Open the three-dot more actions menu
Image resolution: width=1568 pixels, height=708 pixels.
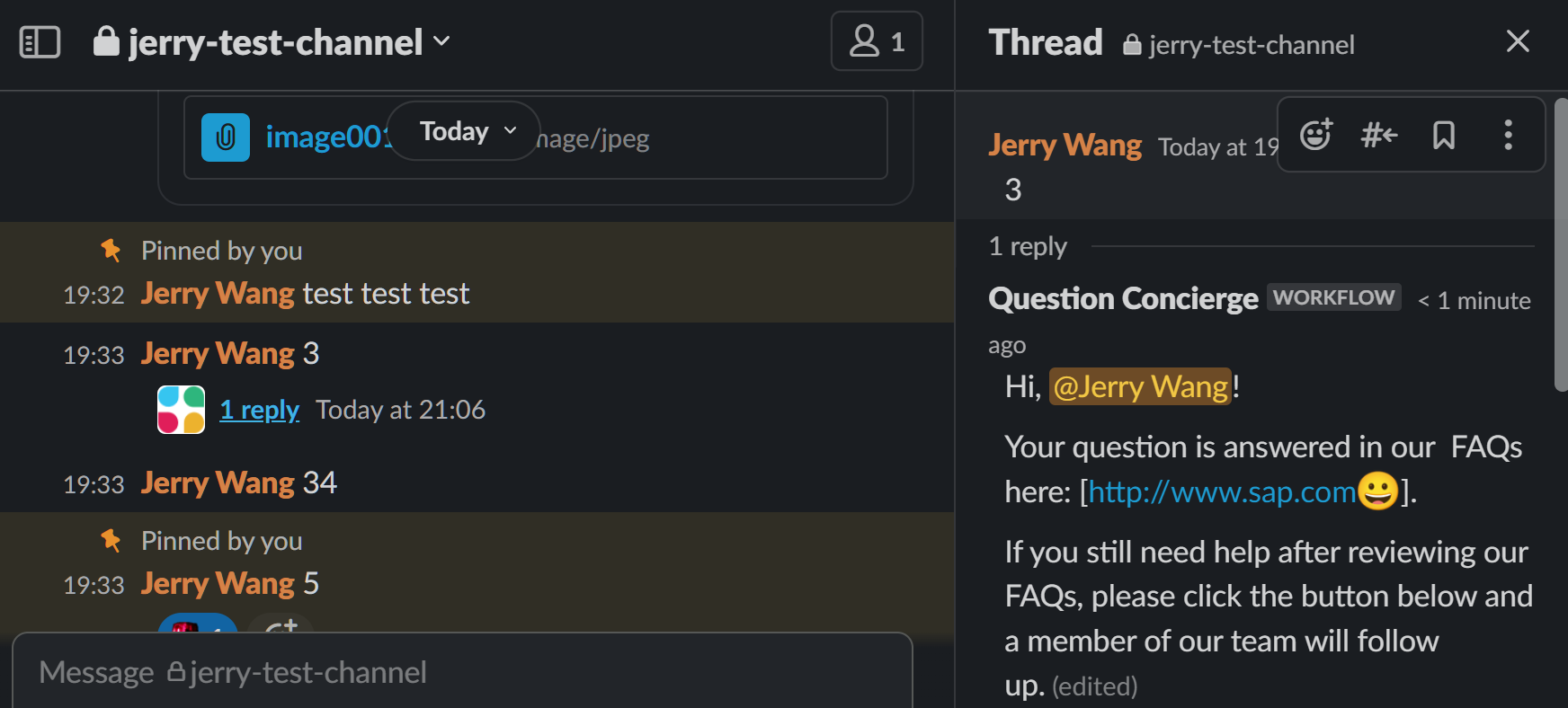(x=1509, y=136)
